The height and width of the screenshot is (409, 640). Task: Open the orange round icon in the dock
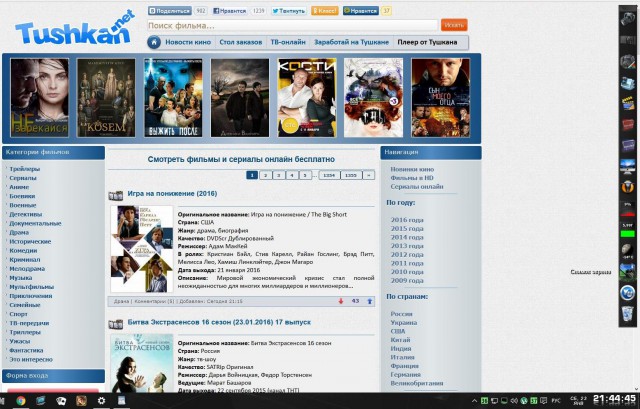[627, 187]
